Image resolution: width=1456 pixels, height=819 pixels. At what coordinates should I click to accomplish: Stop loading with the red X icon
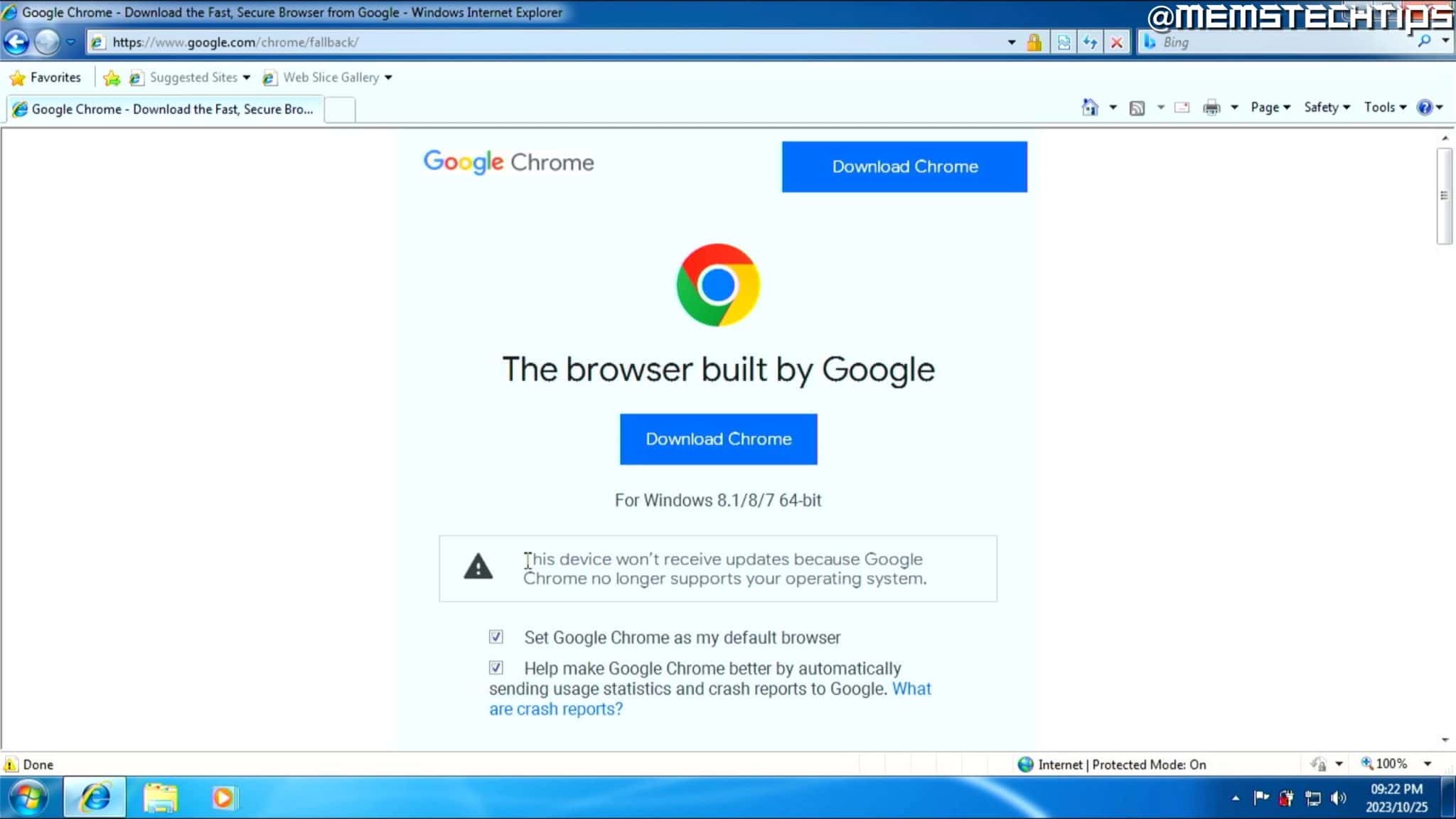(x=1117, y=43)
